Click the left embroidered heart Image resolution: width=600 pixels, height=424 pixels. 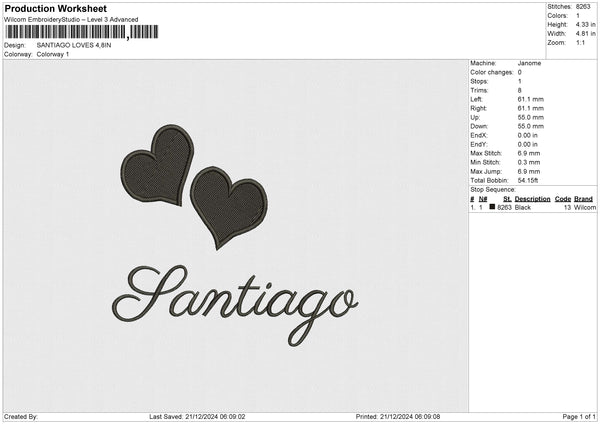(x=158, y=166)
